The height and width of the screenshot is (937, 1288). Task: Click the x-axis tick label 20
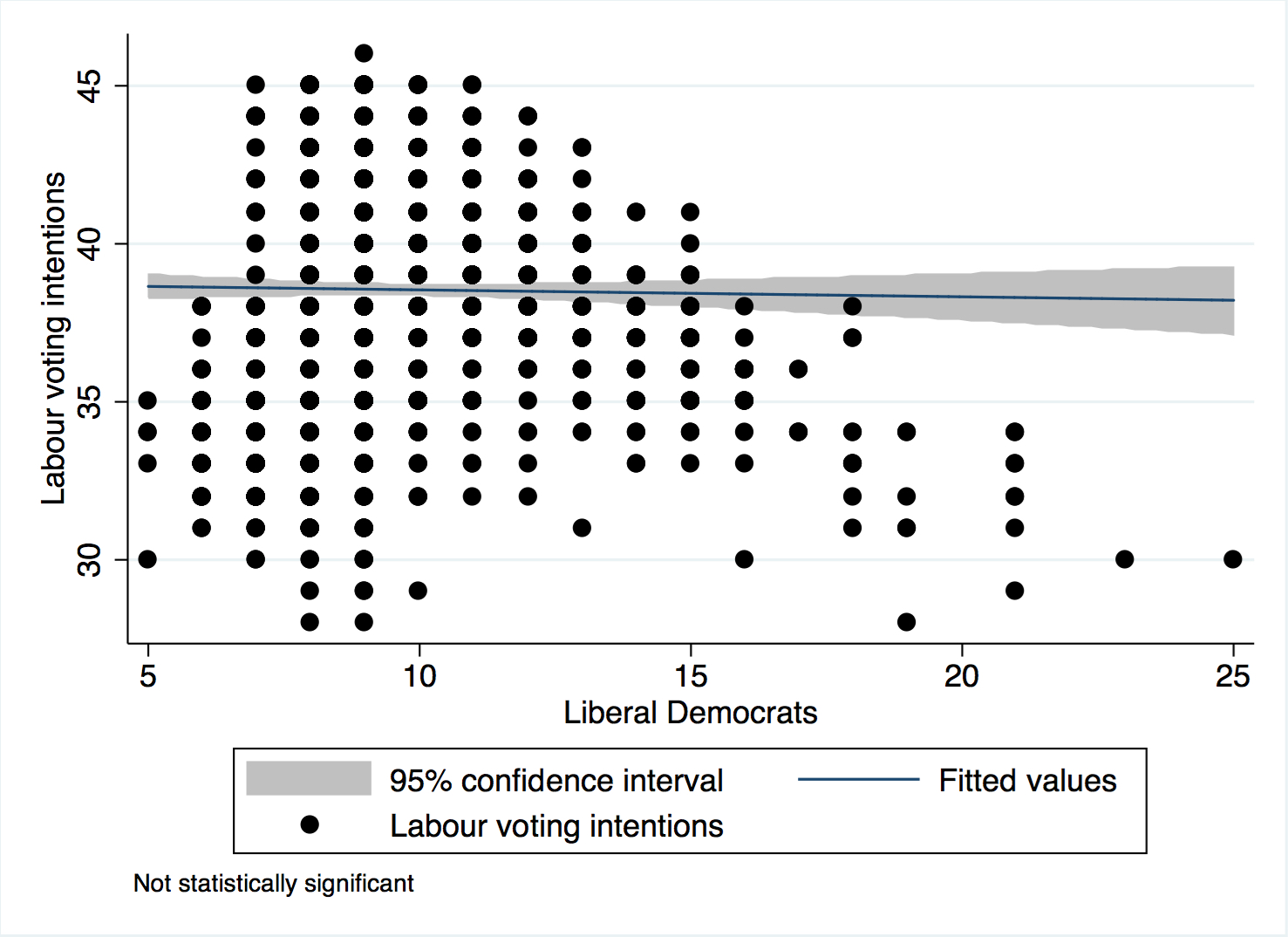(961, 676)
